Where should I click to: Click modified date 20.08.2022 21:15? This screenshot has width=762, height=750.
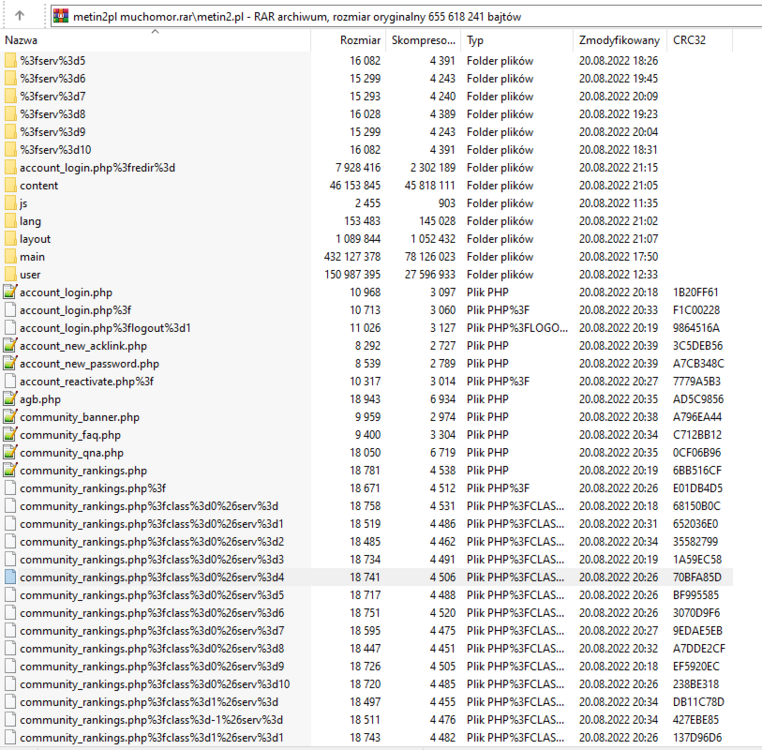coord(618,168)
